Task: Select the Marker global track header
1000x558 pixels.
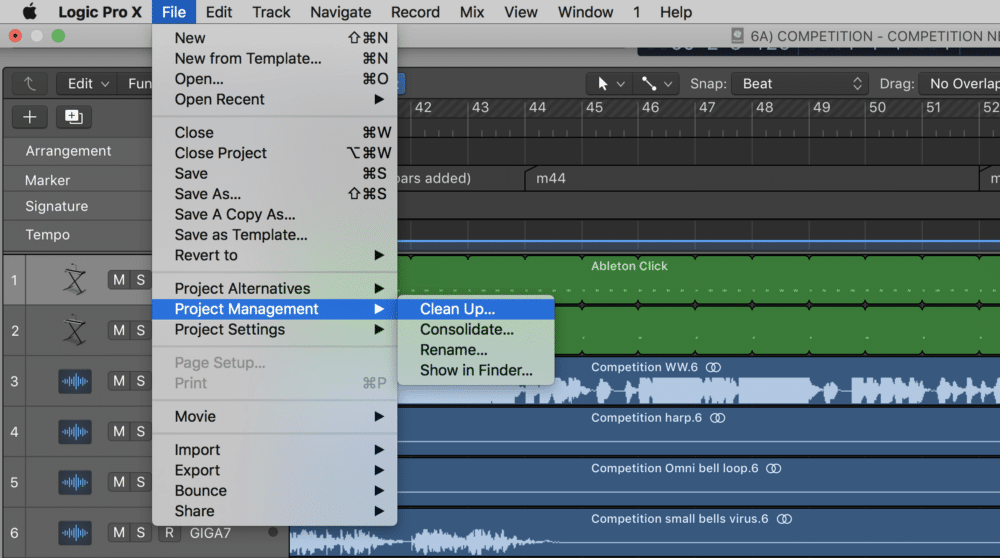Action: tap(48, 180)
